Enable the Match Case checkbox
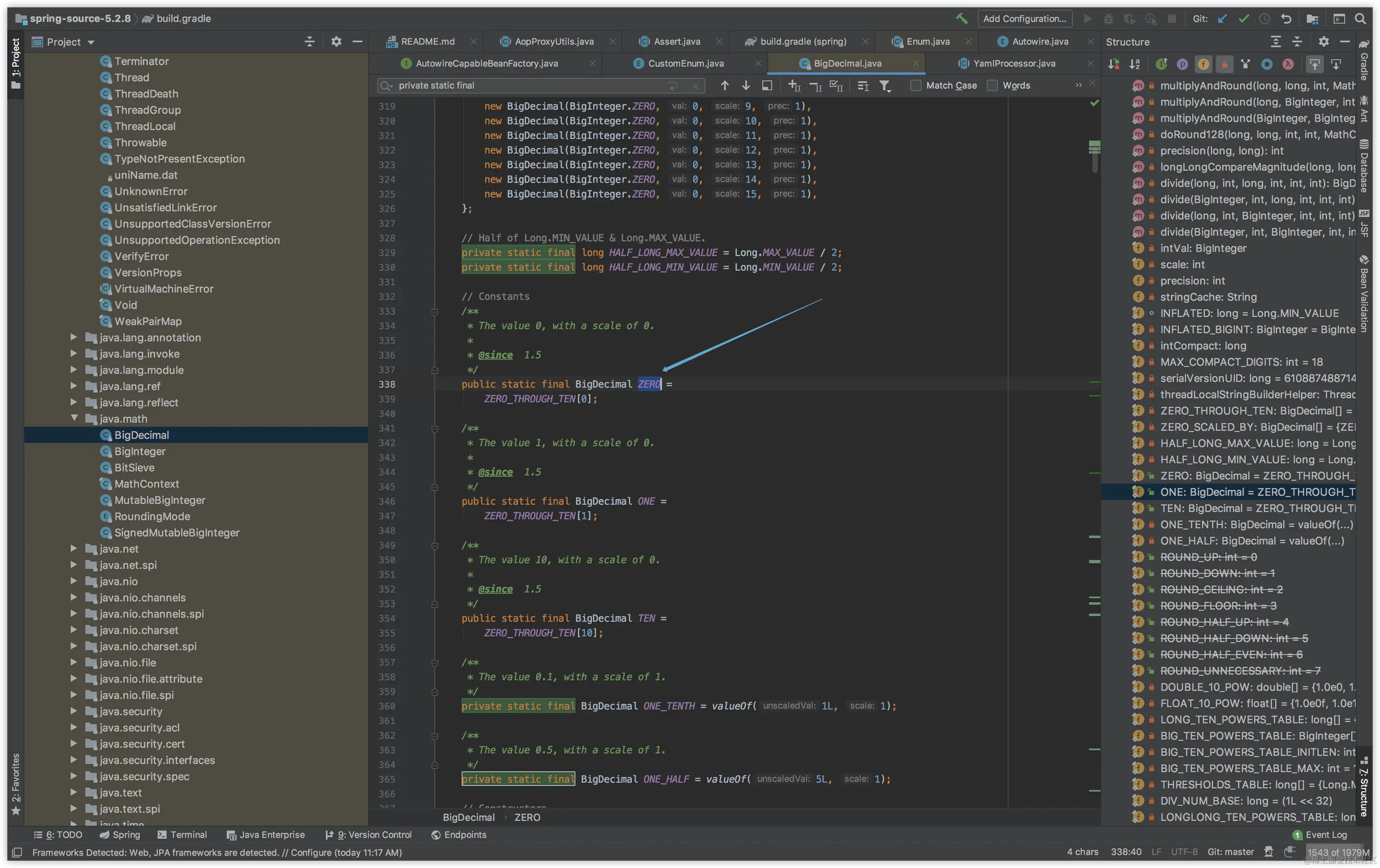This screenshot has height=868, width=1380. [x=916, y=85]
